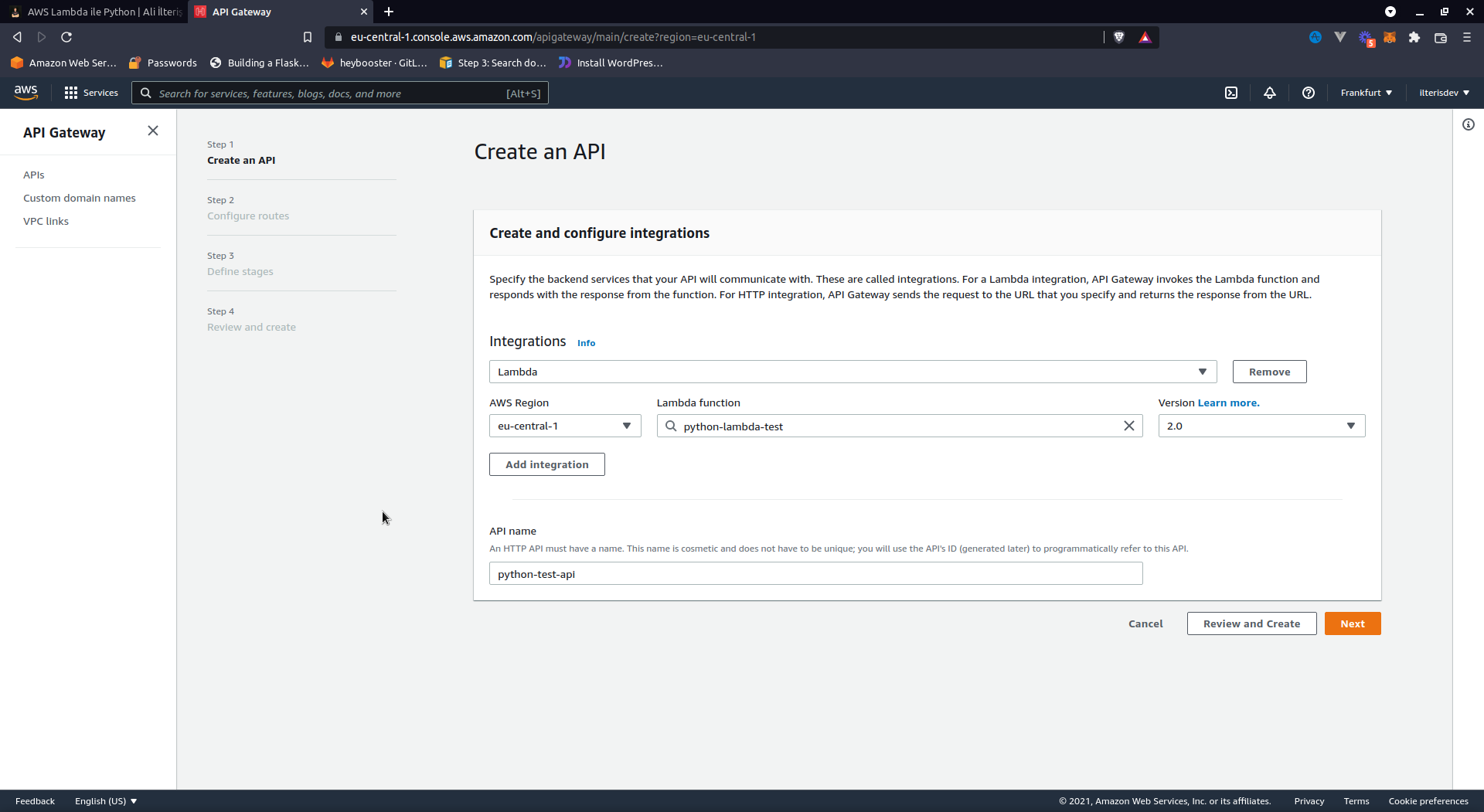This screenshot has height=812, width=1484.
Task: Open AWS CloudShell terminal icon
Action: tap(1231, 93)
